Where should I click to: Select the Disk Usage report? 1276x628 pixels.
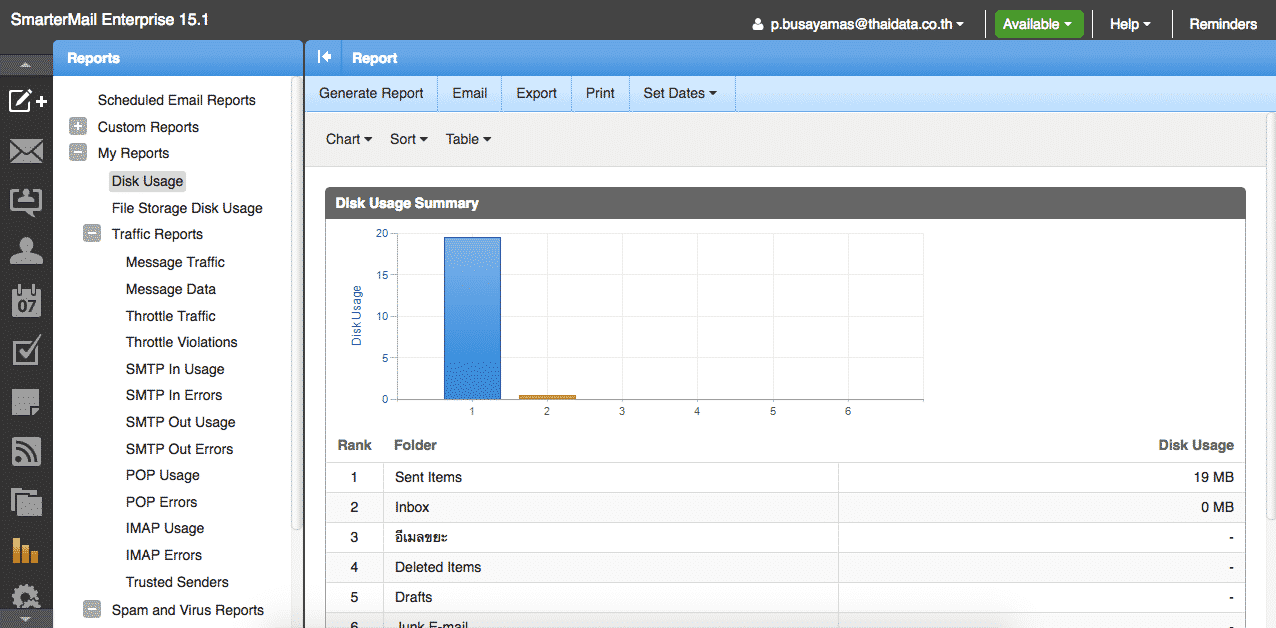pos(148,181)
